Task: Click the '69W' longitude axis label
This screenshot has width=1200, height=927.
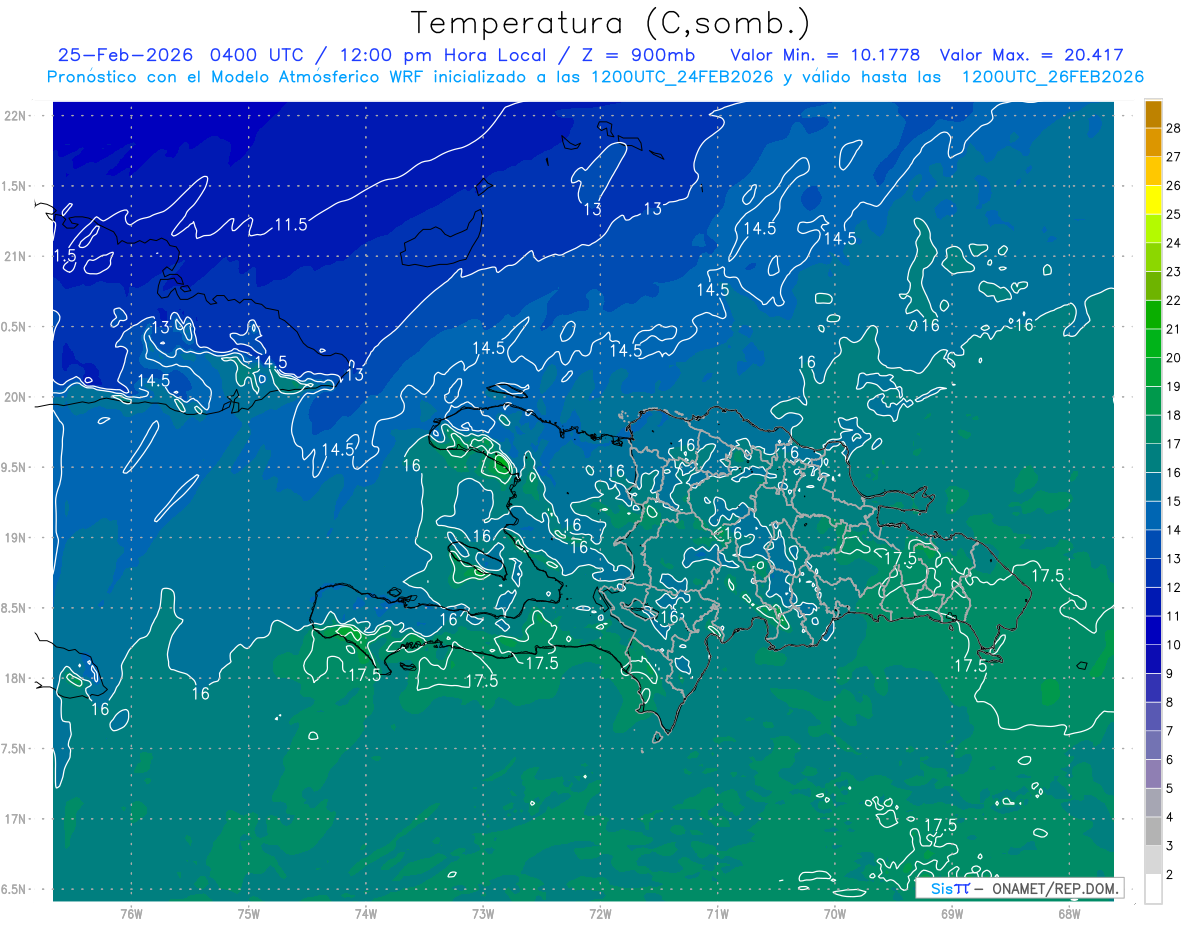Action: pyautogui.click(x=952, y=913)
